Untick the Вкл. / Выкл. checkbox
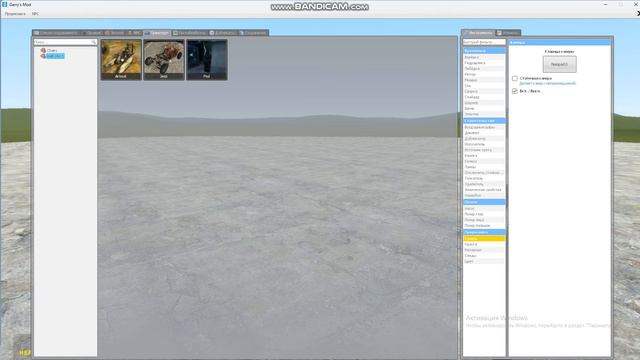 pyautogui.click(x=515, y=91)
